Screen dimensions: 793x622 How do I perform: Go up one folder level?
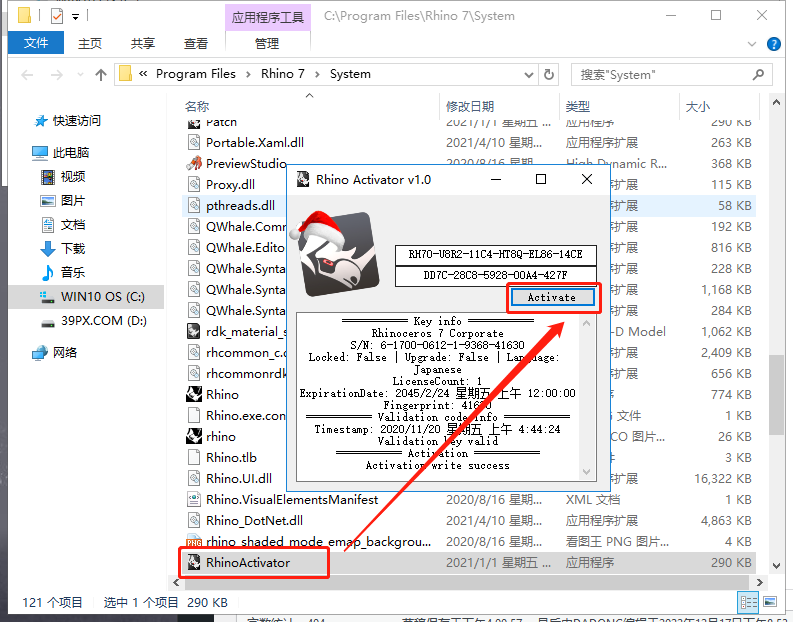point(101,75)
